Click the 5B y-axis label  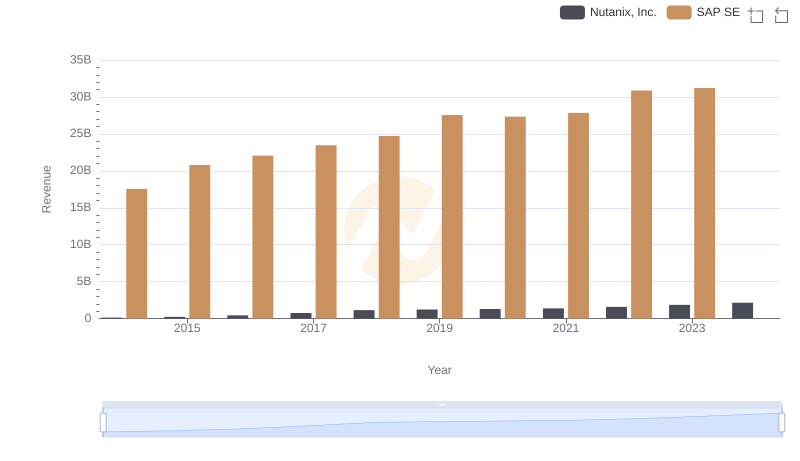click(84, 281)
